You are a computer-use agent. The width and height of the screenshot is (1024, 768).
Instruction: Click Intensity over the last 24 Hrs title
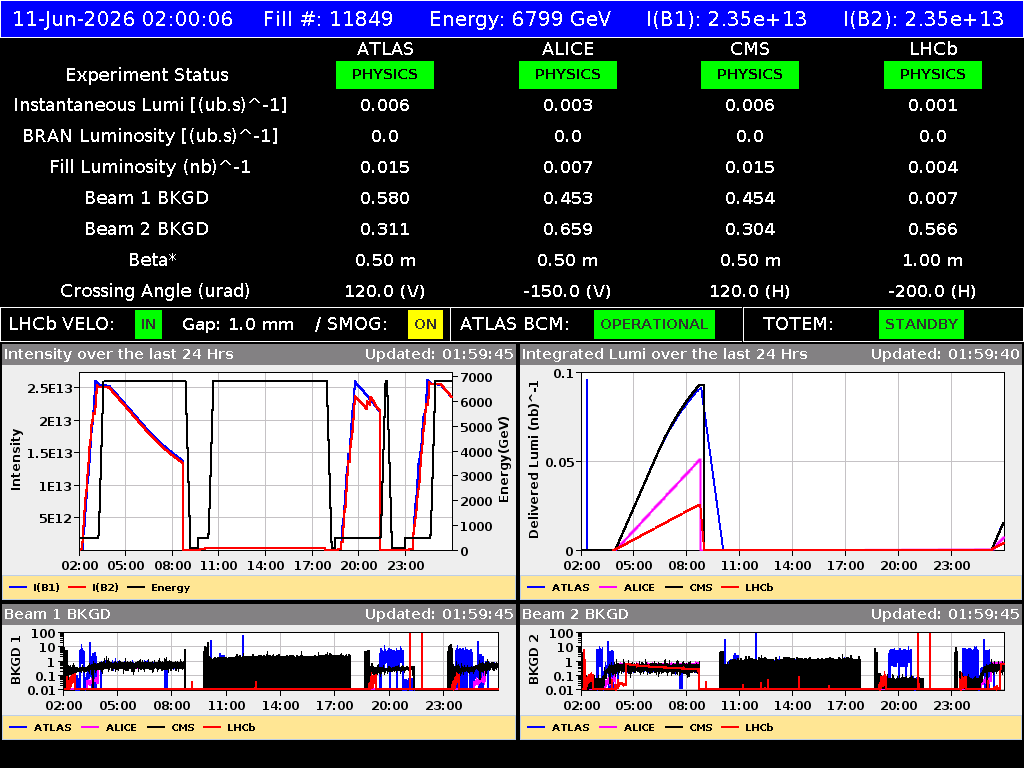tap(118, 354)
